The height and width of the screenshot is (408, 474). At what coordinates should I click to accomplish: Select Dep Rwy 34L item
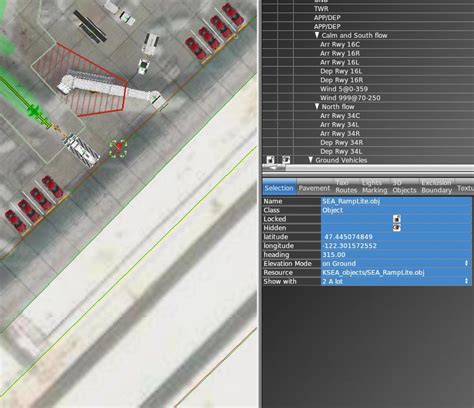tap(341, 151)
